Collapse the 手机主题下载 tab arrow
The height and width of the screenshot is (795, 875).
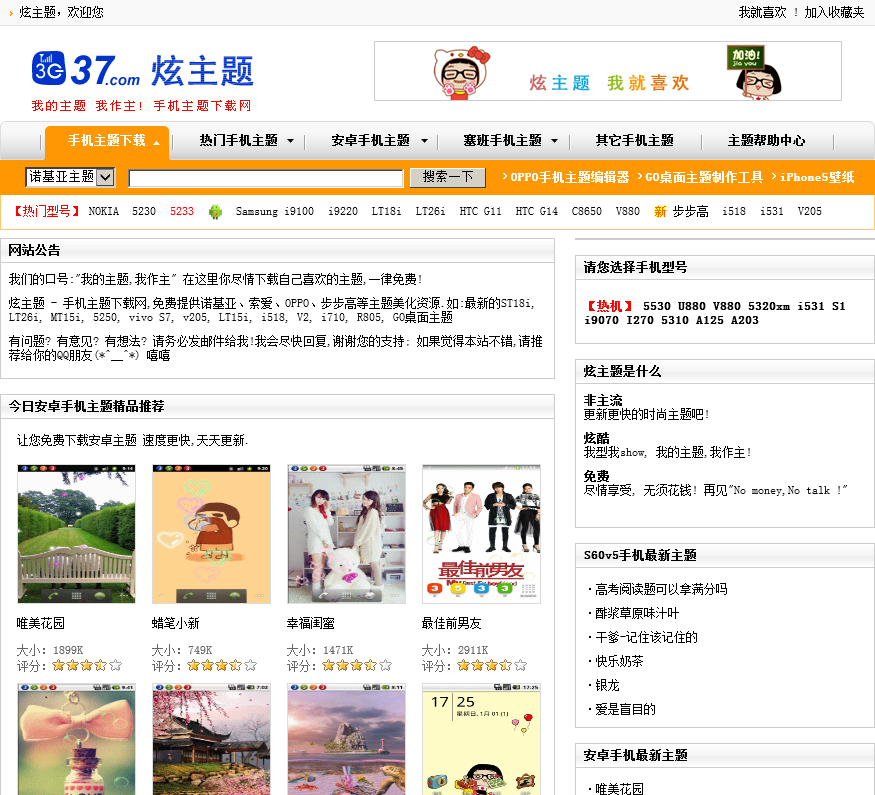click(x=156, y=143)
